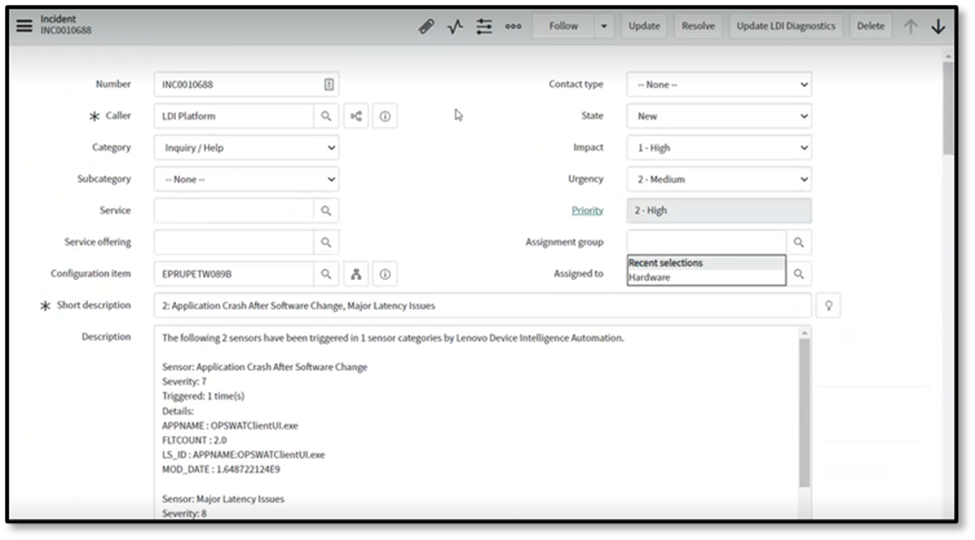Click the paperclip attachments icon
This screenshot has height=540, width=975.
pyautogui.click(x=426, y=26)
